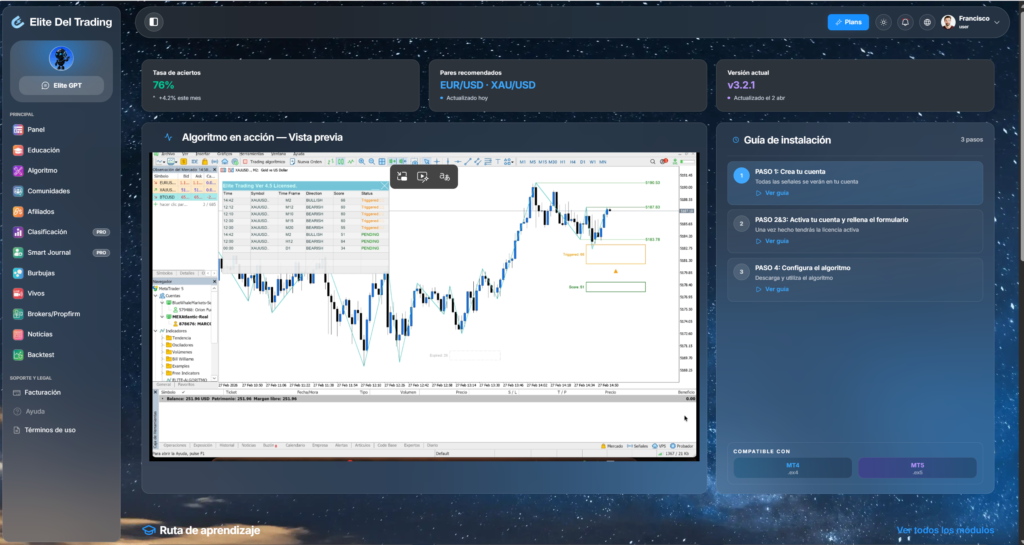Click the '3 pasos' label

[x=971, y=140]
